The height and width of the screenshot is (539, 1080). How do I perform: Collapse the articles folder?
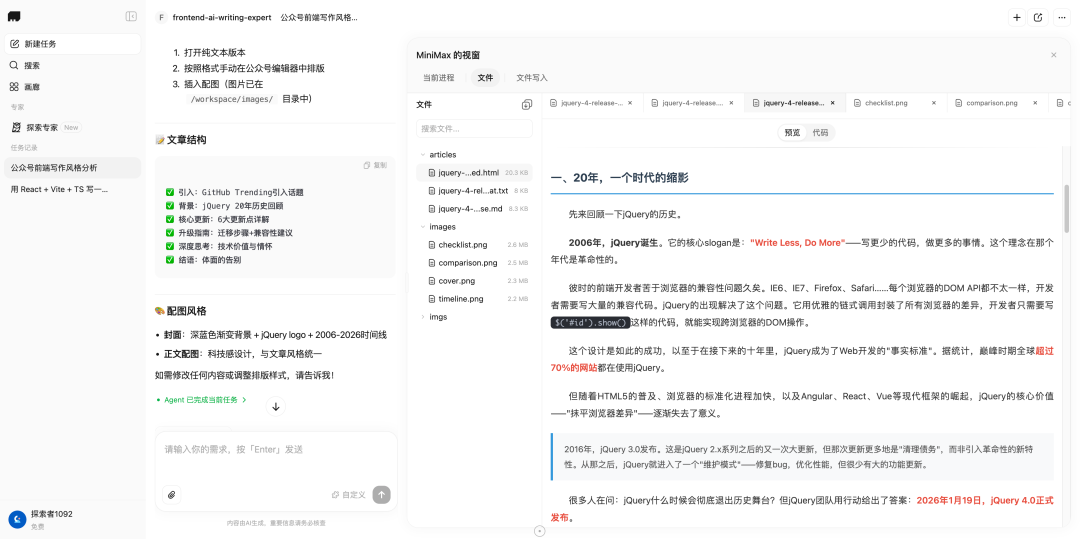[422, 155]
